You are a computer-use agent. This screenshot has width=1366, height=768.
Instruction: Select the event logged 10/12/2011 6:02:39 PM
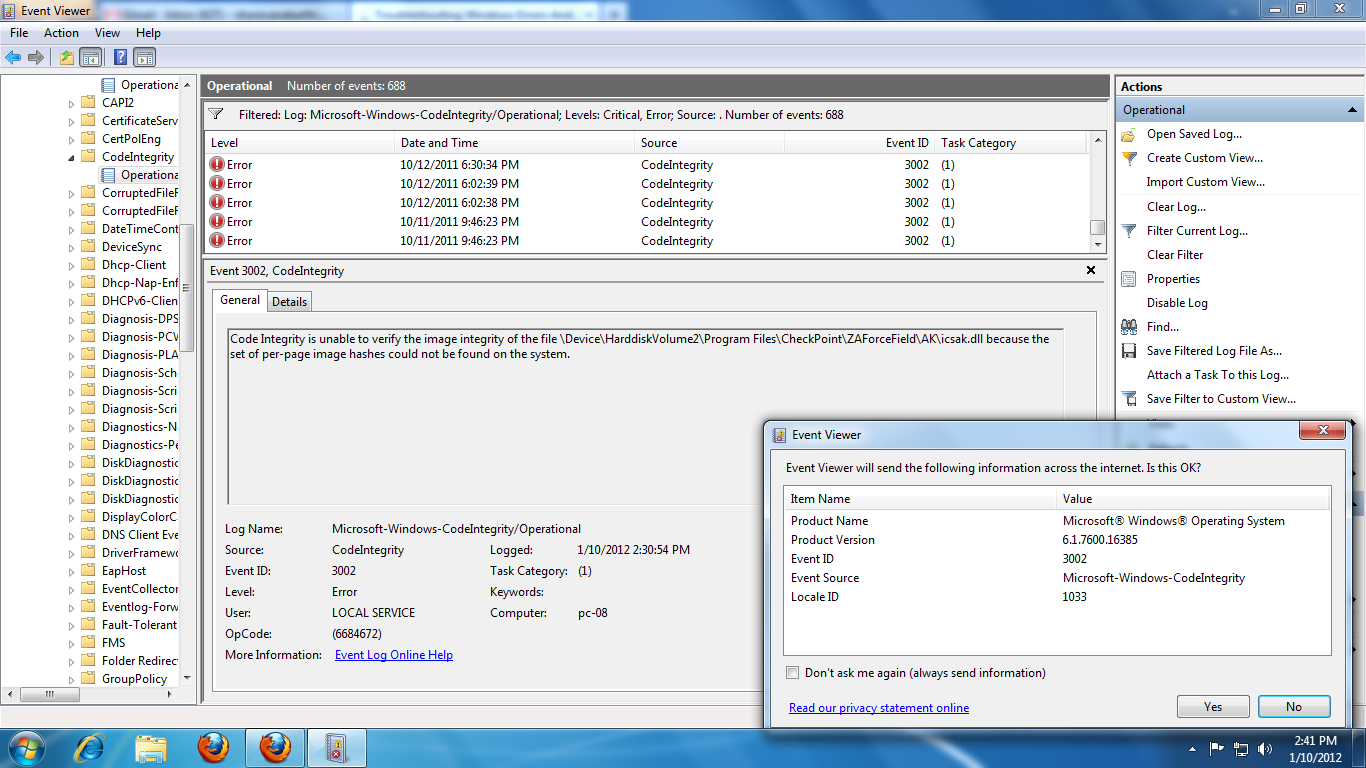pyautogui.click(x=646, y=184)
